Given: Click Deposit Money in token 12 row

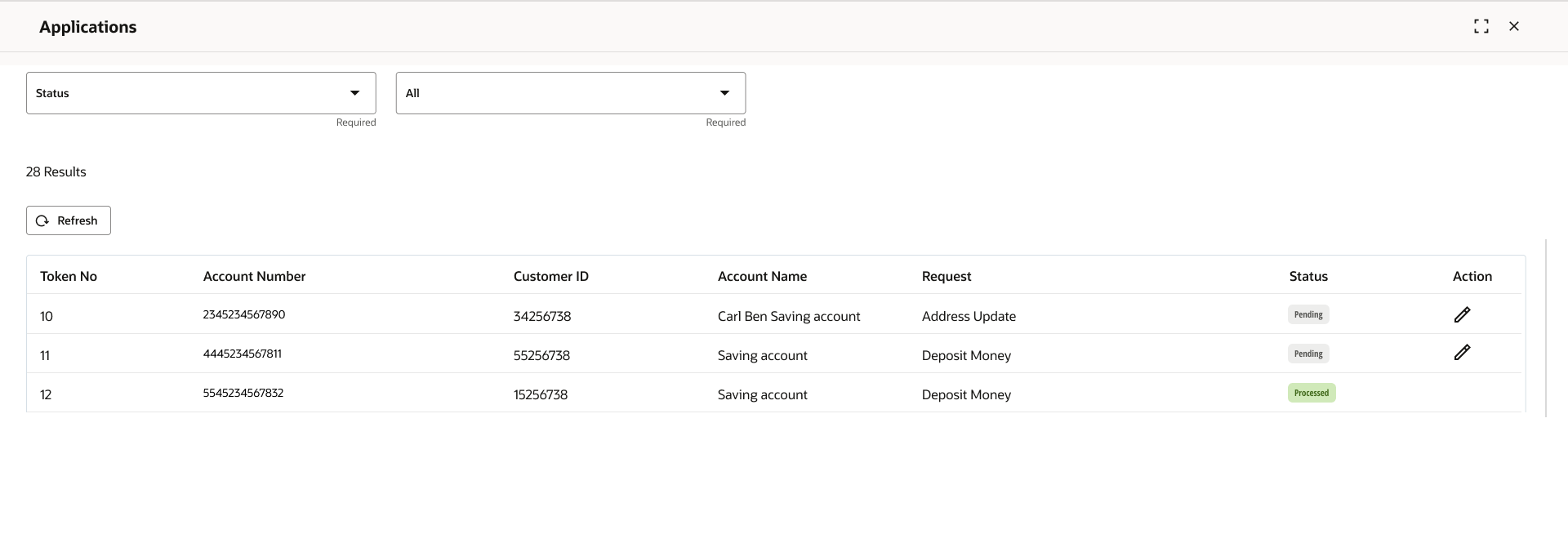Looking at the screenshot, I should click(x=966, y=394).
